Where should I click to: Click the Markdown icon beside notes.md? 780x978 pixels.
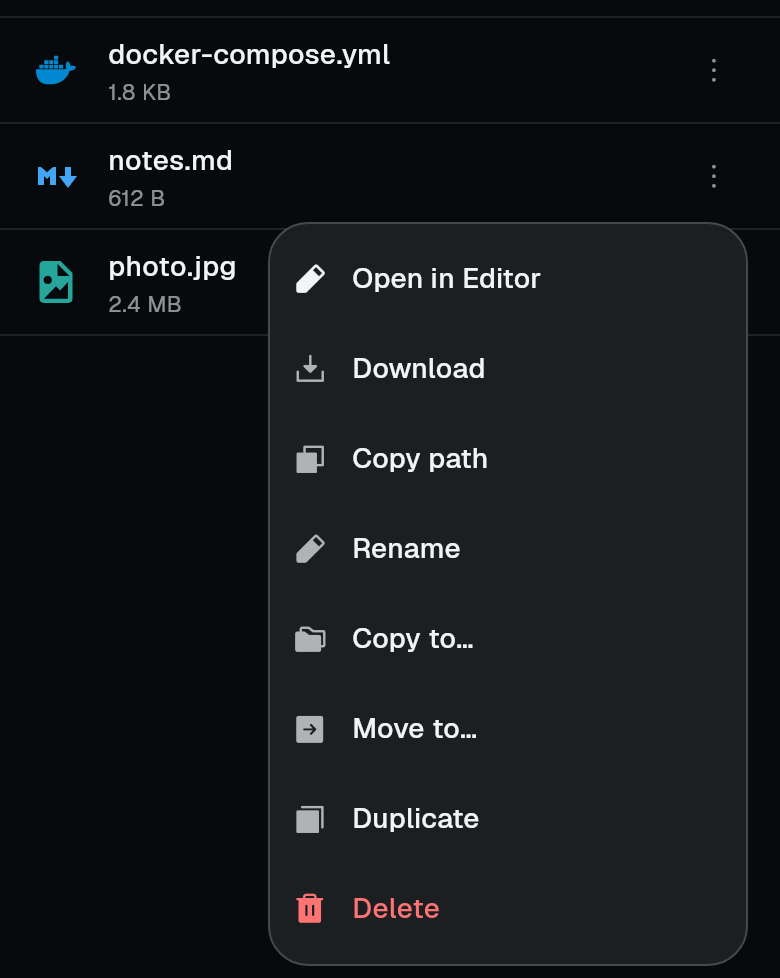coord(57,177)
